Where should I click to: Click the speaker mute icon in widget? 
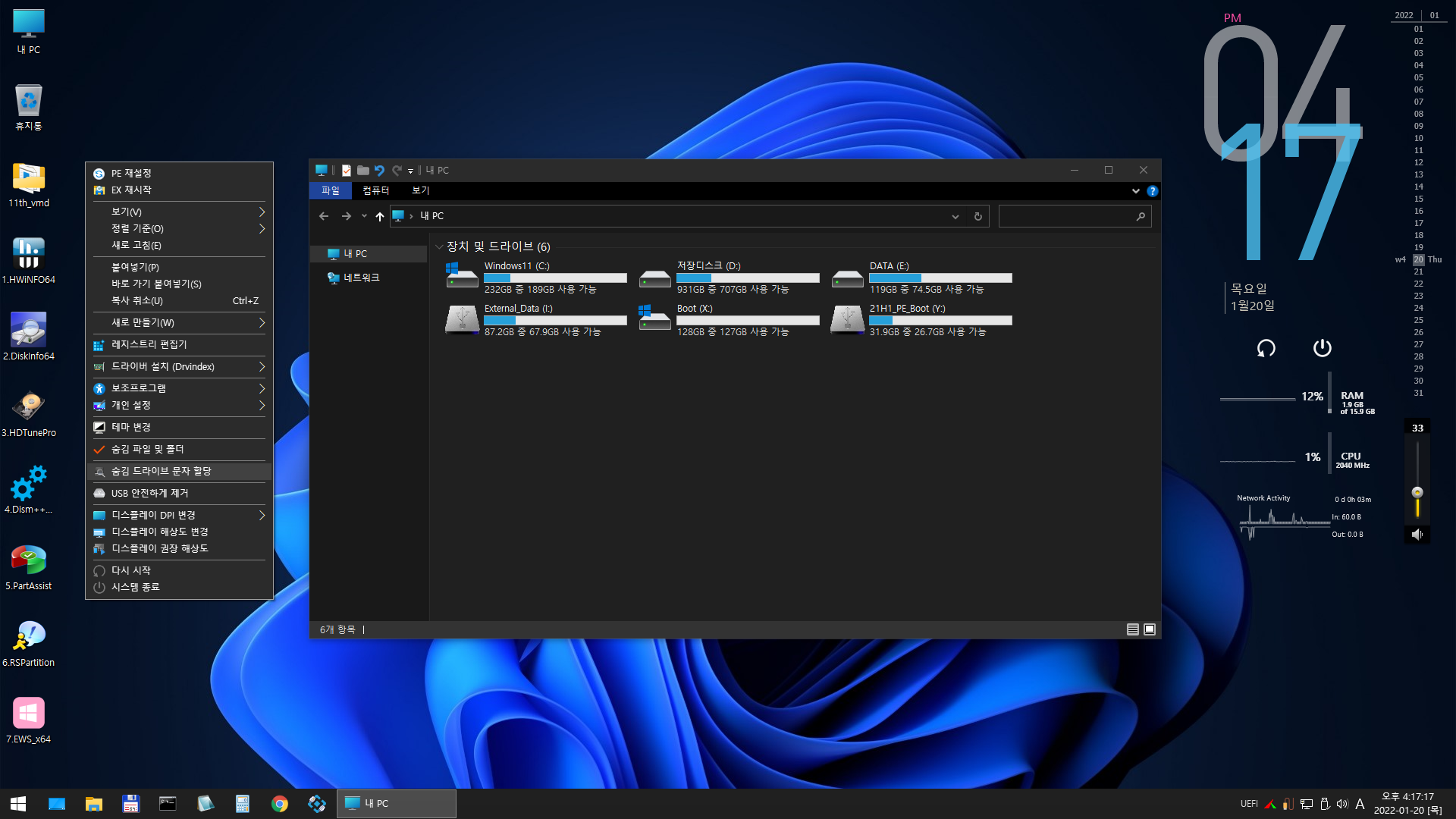pyautogui.click(x=1417, y=535)
